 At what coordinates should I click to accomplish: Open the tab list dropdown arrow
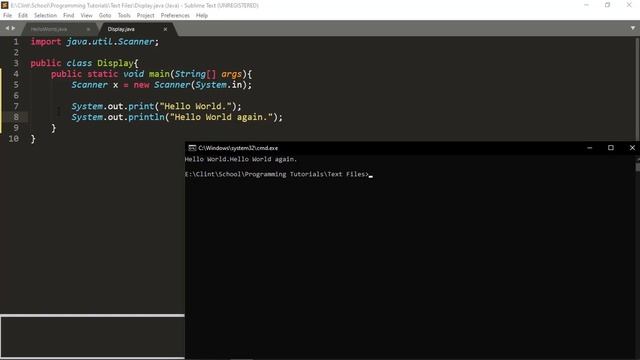pos(633,28)
